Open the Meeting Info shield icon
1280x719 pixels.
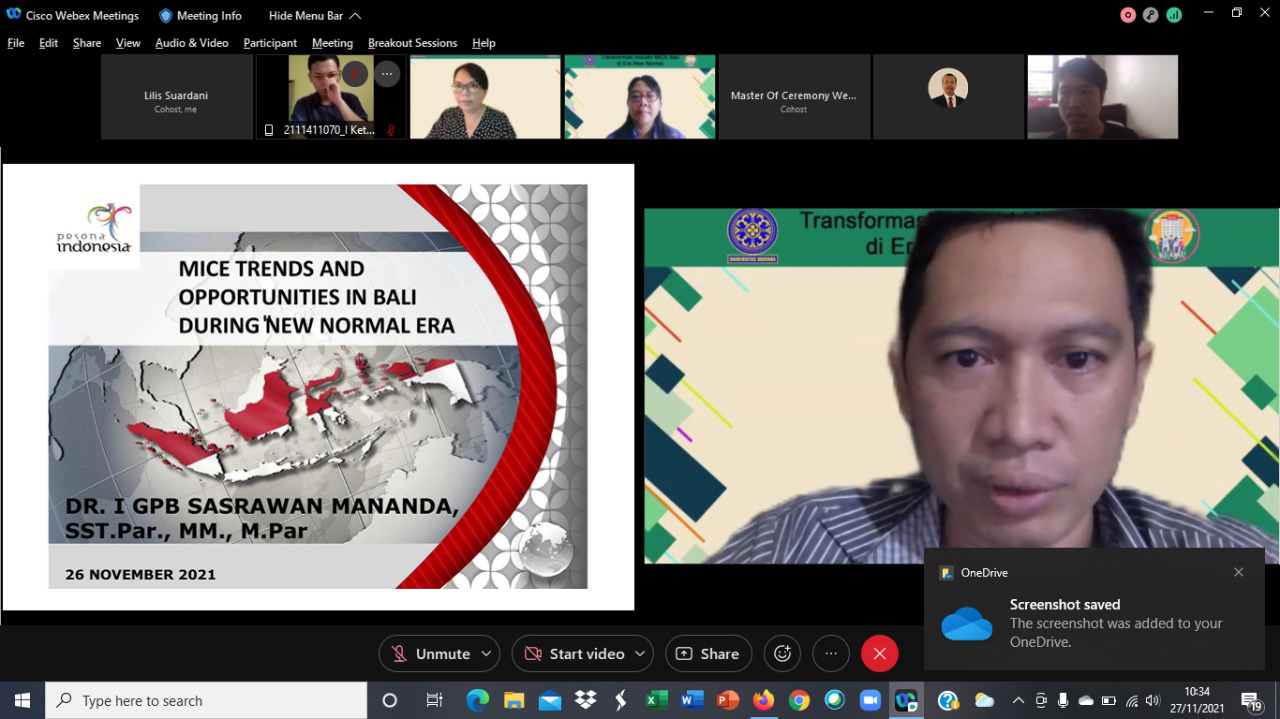166,16
